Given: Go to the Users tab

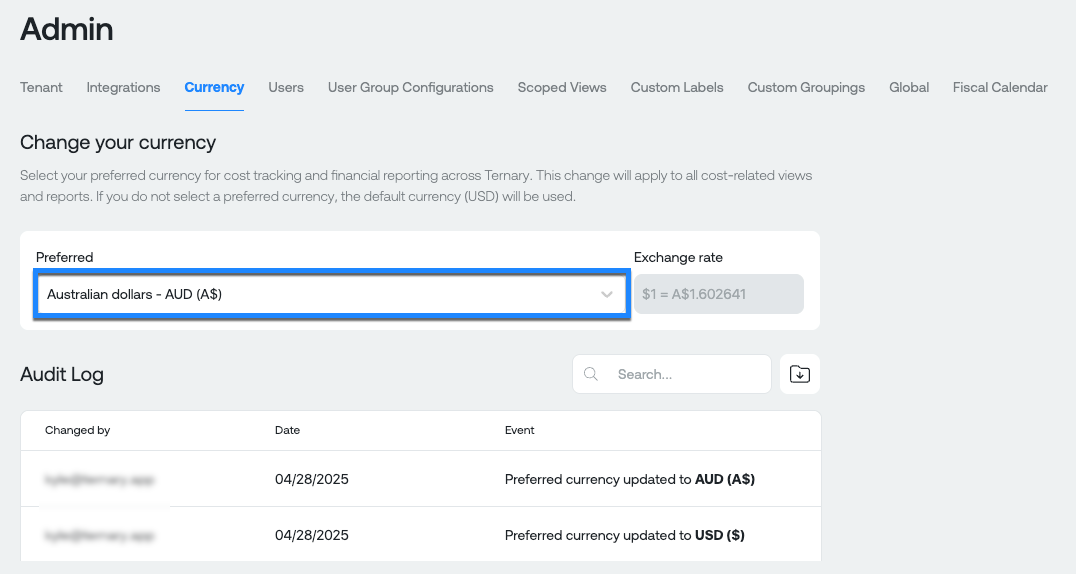Looking at the screenshot, I should click(x=286, y=87).
